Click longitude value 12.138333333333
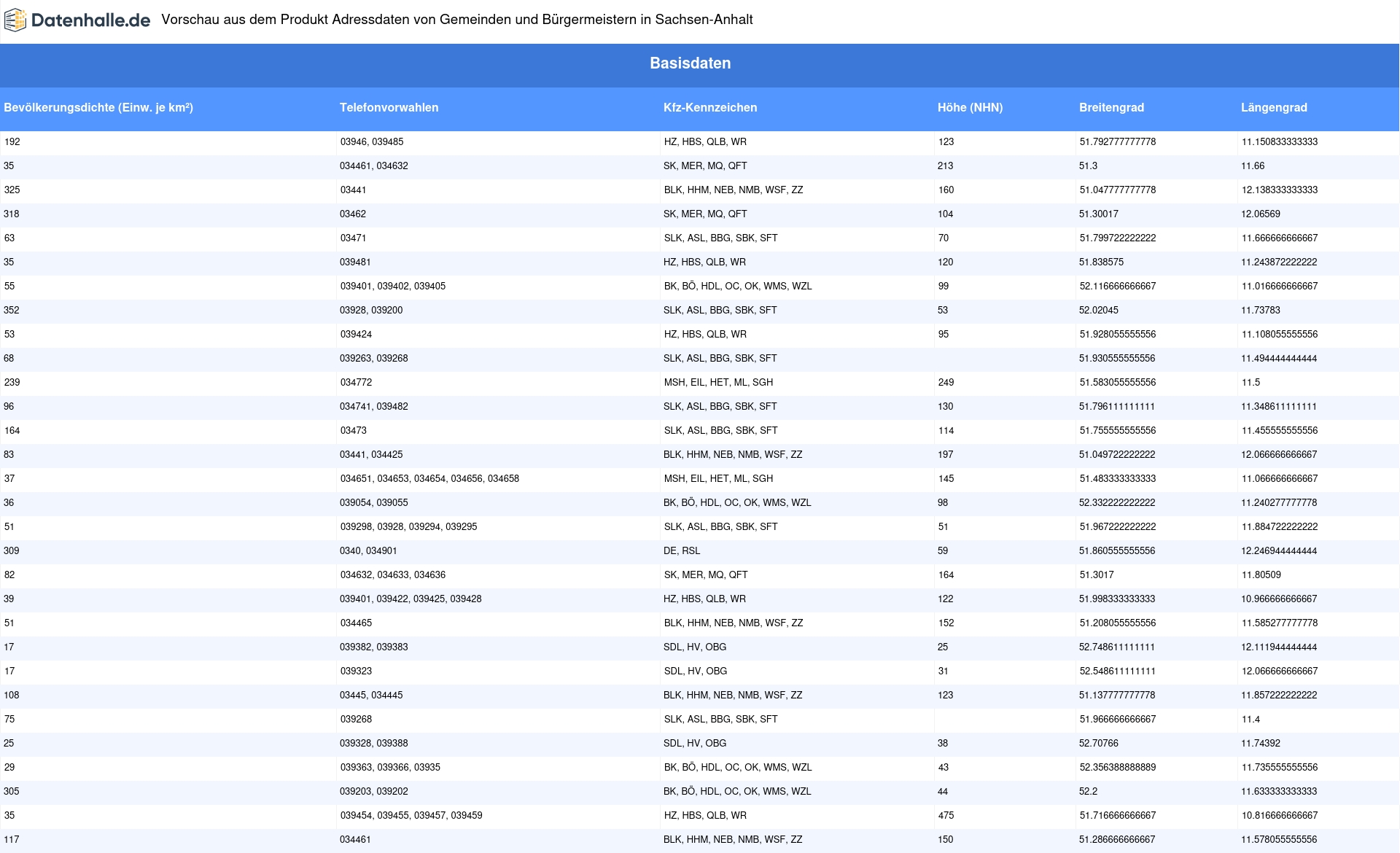The image size is (1400, 853). pos(1280,190)
